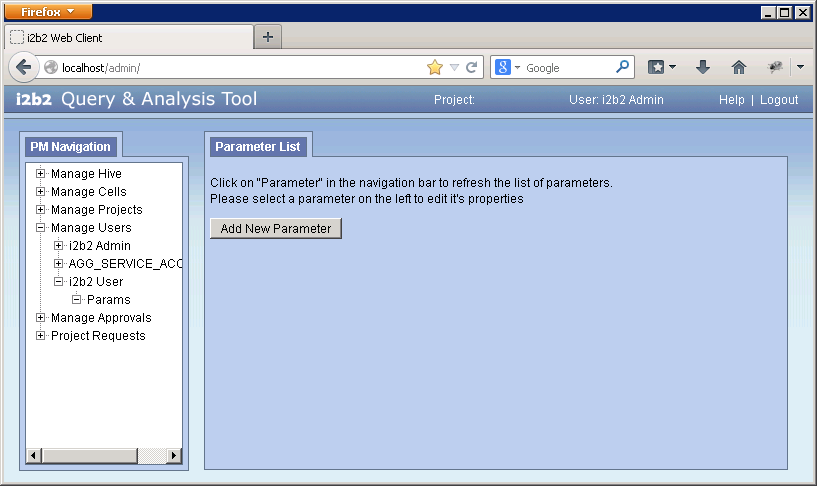Go to the Firefox home page icon

click(x=739, y=68)
